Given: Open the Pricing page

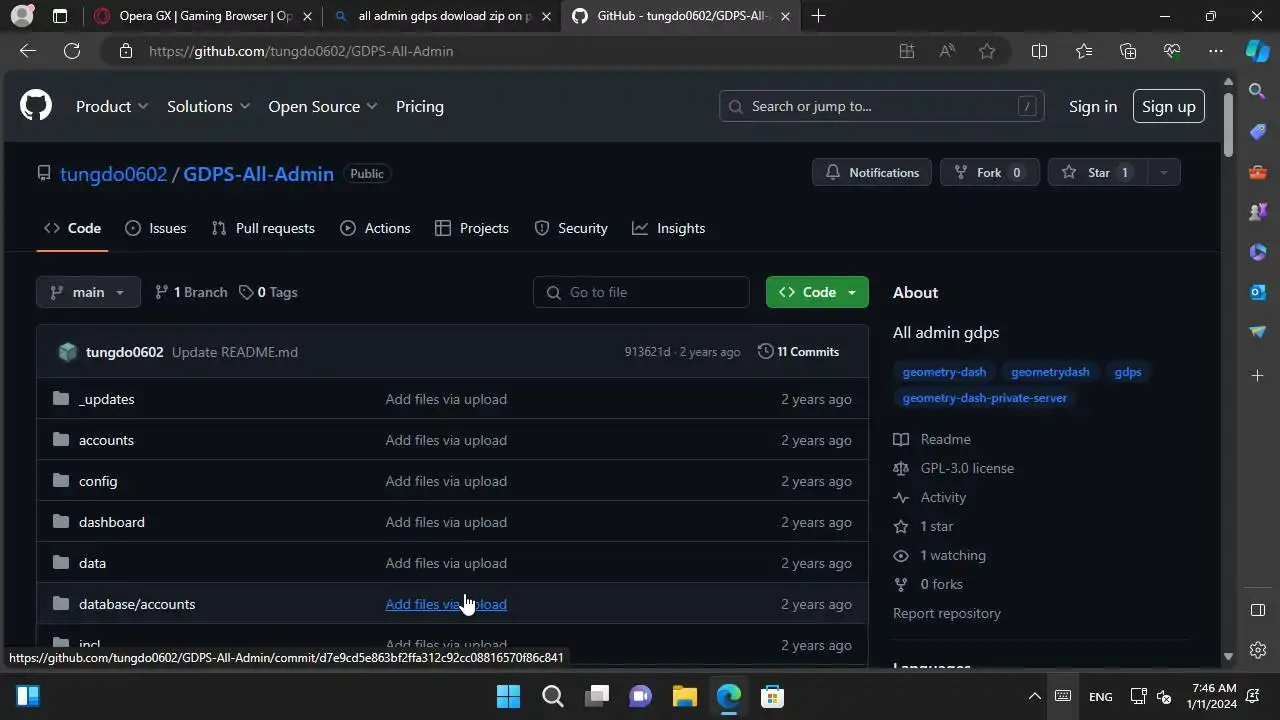Looking at the screenshot, I should click(420, 106).
